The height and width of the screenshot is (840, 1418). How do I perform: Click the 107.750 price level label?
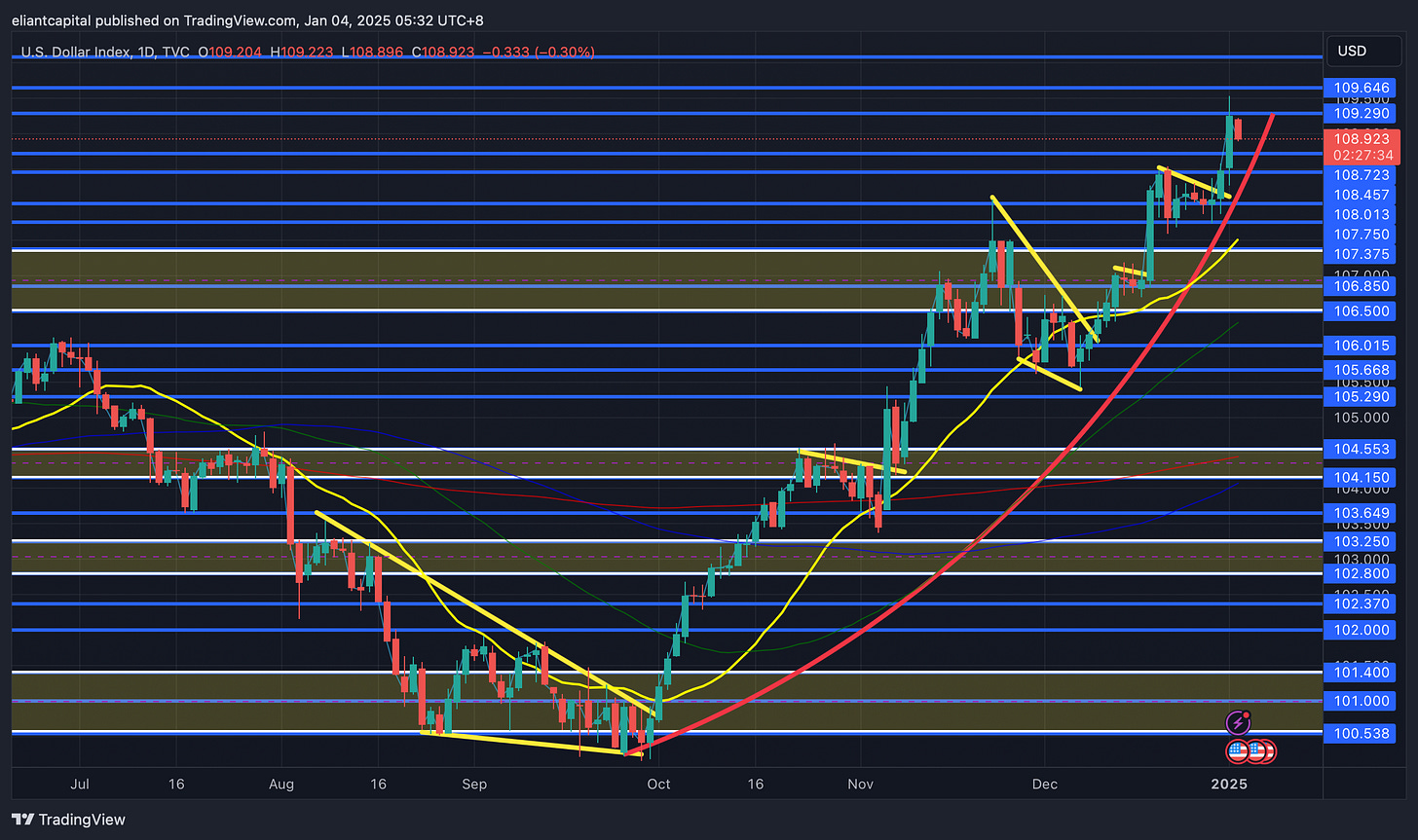click(x=1361, y=235)
